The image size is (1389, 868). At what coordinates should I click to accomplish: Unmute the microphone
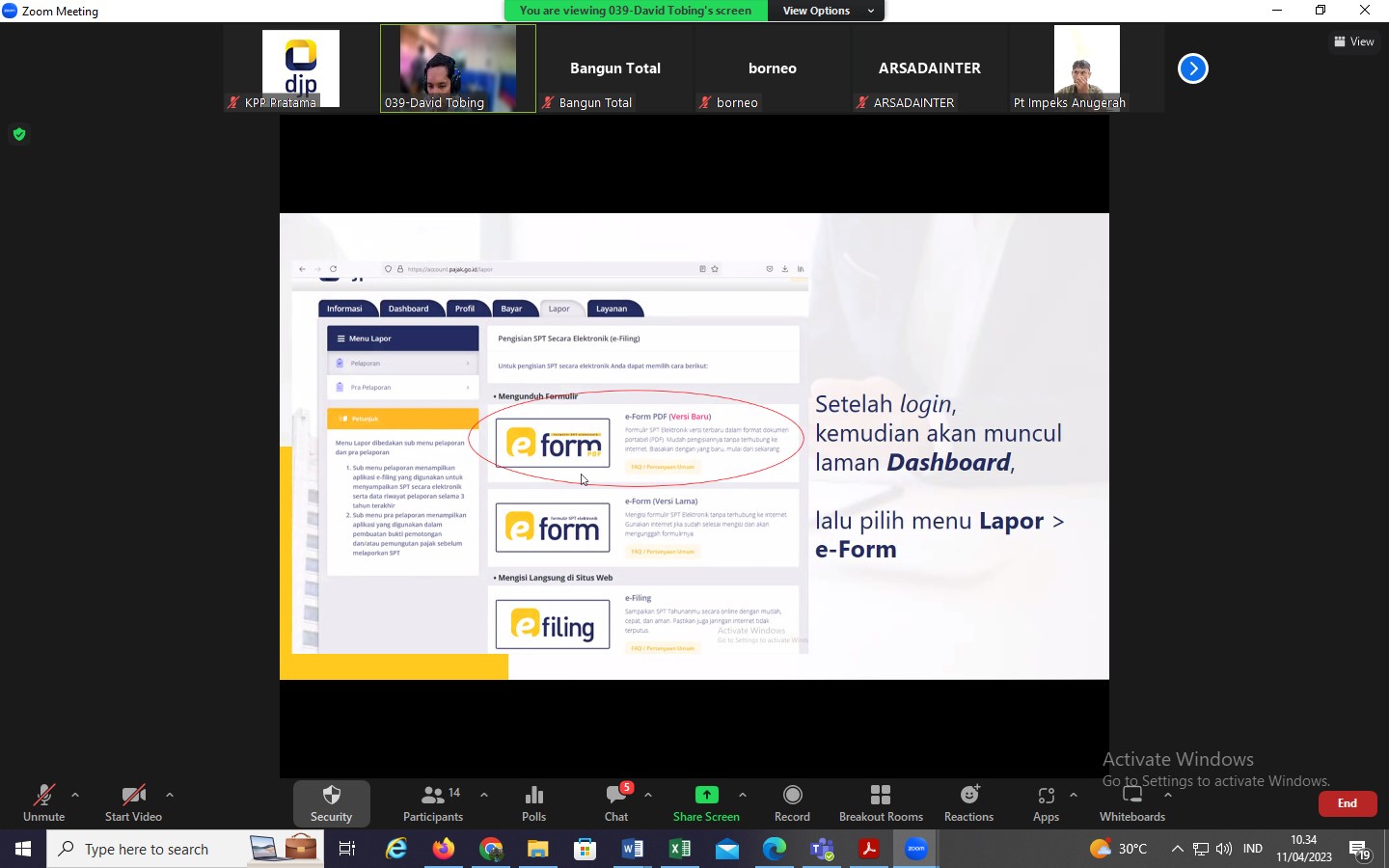43,803
